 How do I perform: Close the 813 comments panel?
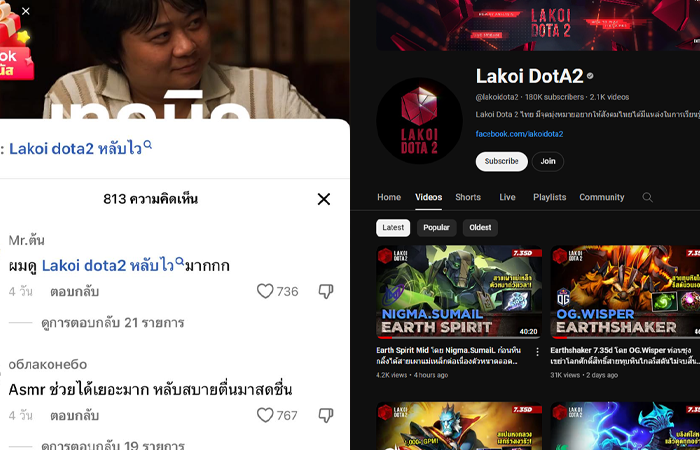click(x=324, y=199)
